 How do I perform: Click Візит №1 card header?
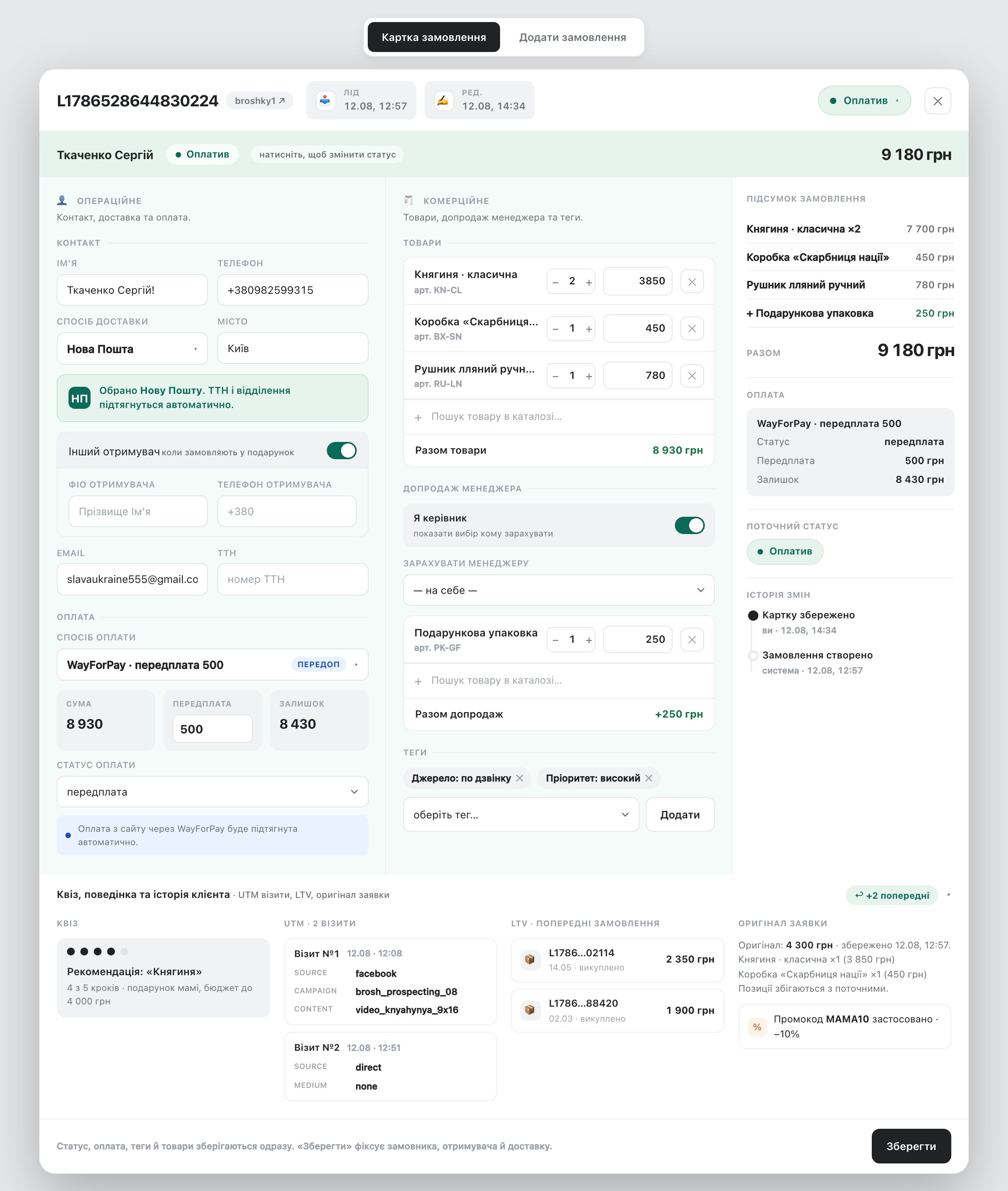tap(348, 953)
